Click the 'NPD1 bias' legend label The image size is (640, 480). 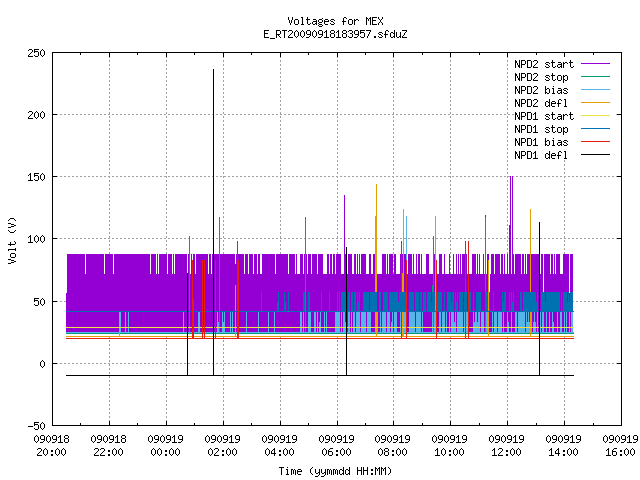541,142
